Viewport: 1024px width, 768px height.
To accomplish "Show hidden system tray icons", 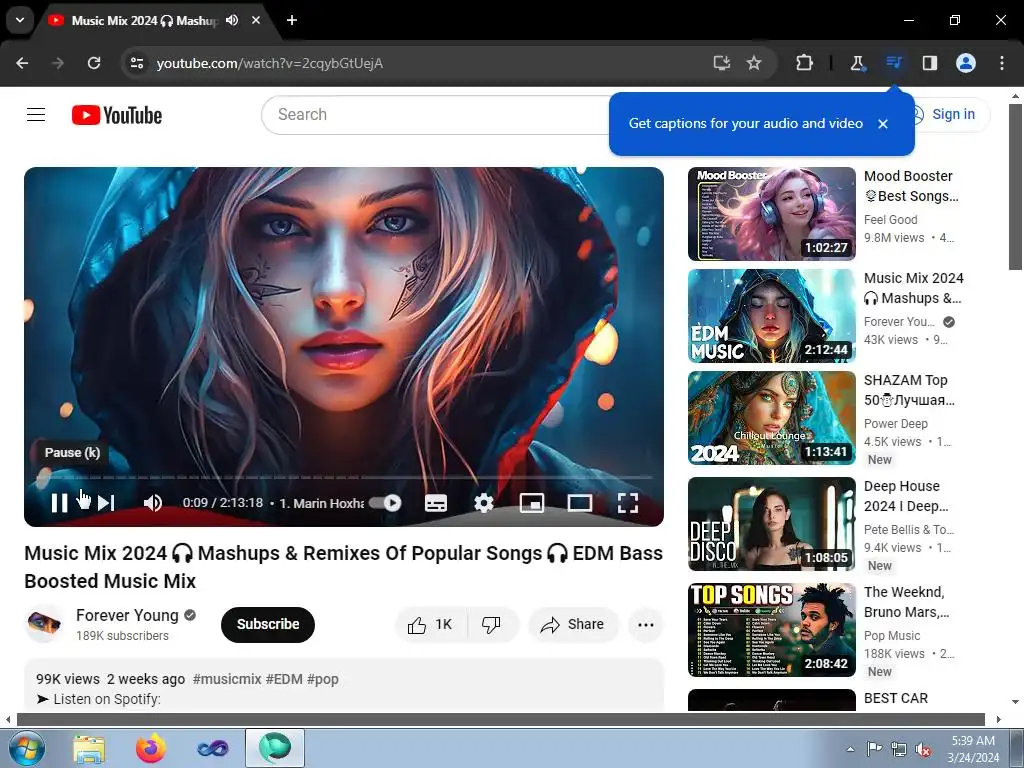I will click(x=850, y=749).
